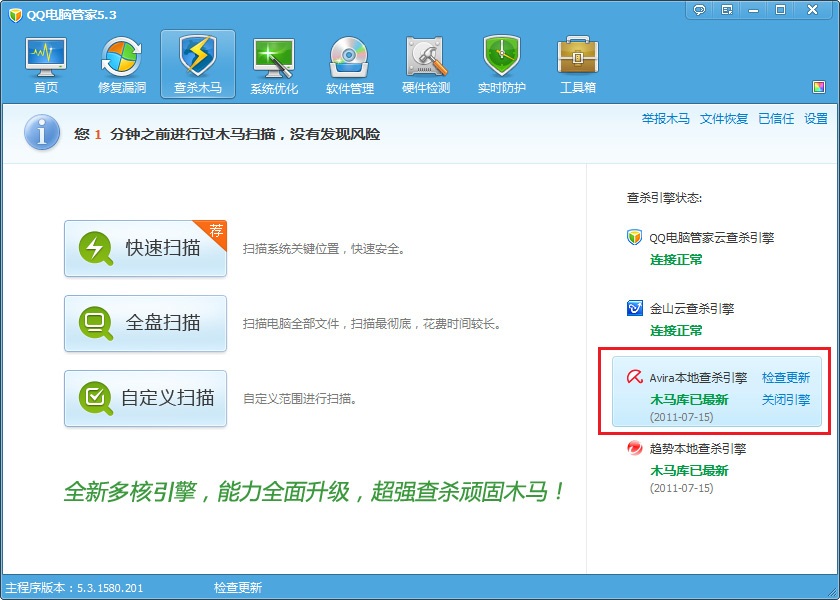Screen dimensions: 840x600
Task: Select the 查杀木马 trojan scan tab
Action: (x=198, y=65)
